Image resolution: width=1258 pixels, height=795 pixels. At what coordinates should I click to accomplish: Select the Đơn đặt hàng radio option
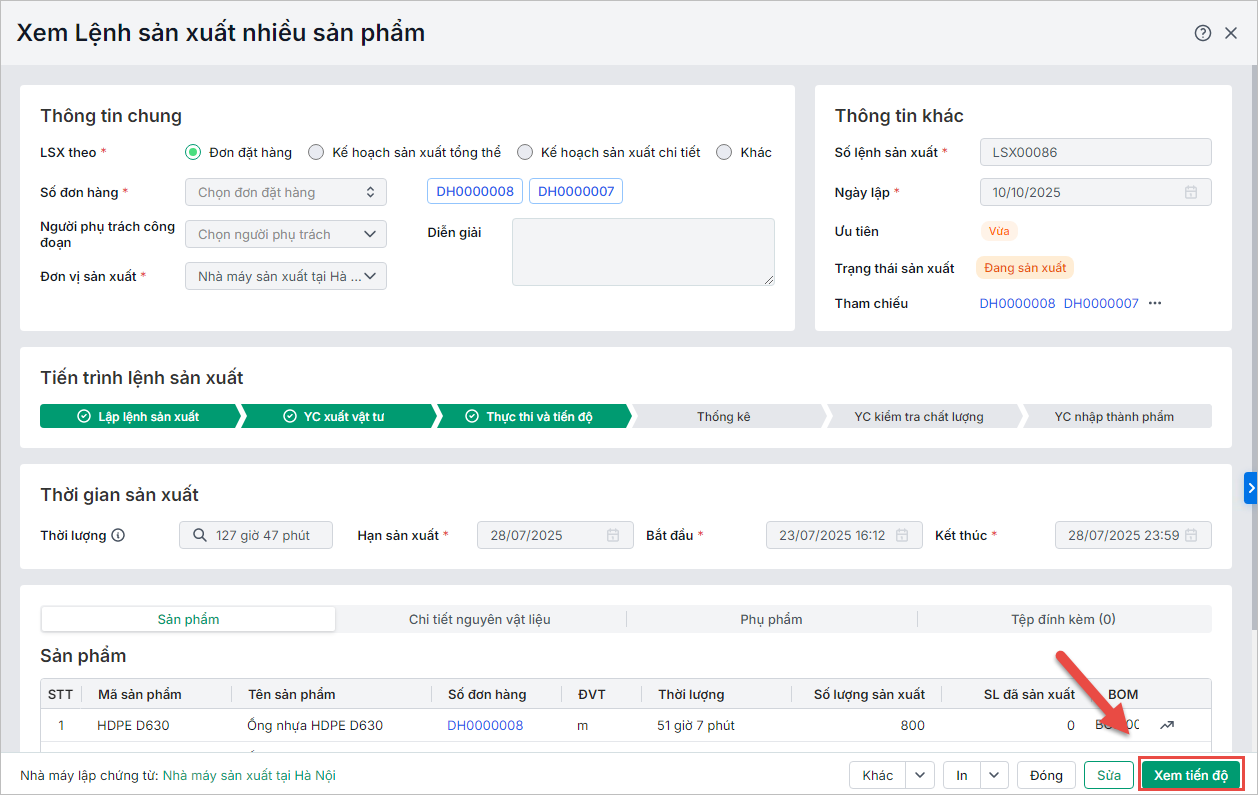pos(194,152)
